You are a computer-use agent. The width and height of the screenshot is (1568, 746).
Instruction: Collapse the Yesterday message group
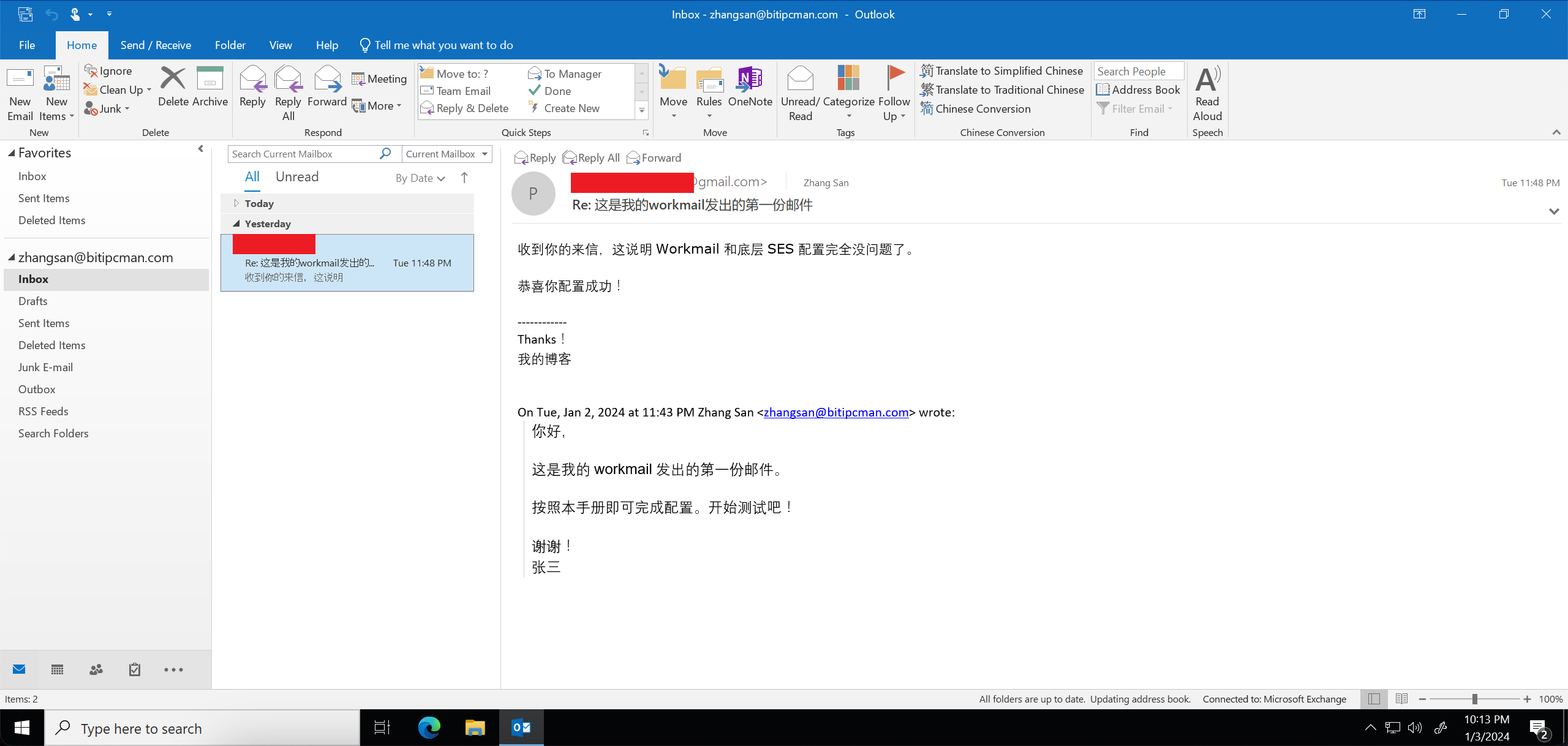point(236,224)
